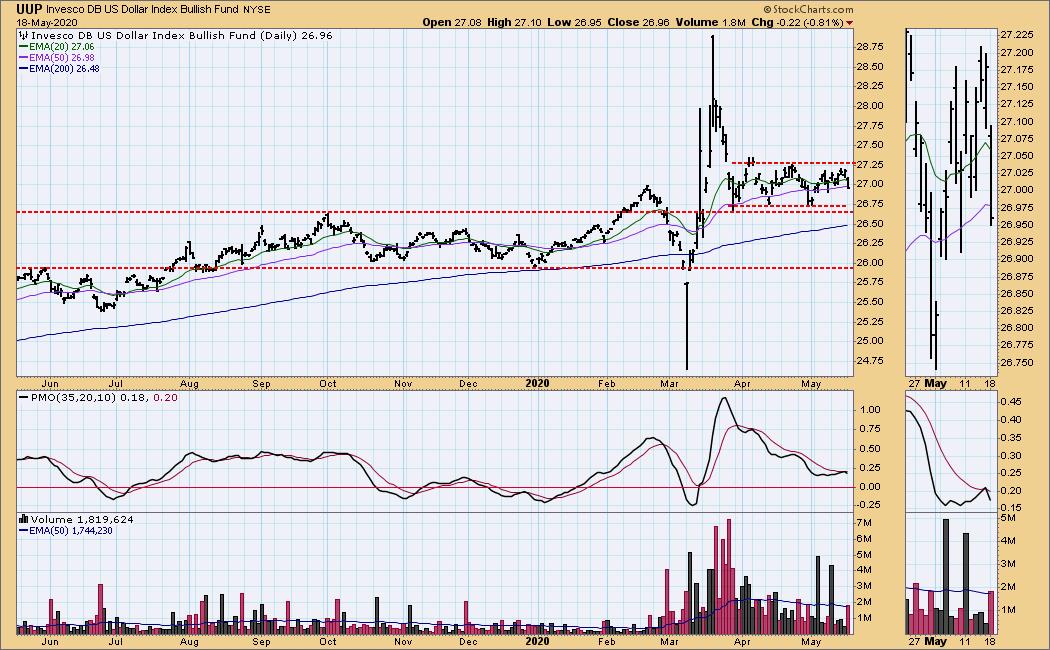Click the NYSE exchange label
The height and width of the screenshot is (650, 1050).
coord(258,10)
